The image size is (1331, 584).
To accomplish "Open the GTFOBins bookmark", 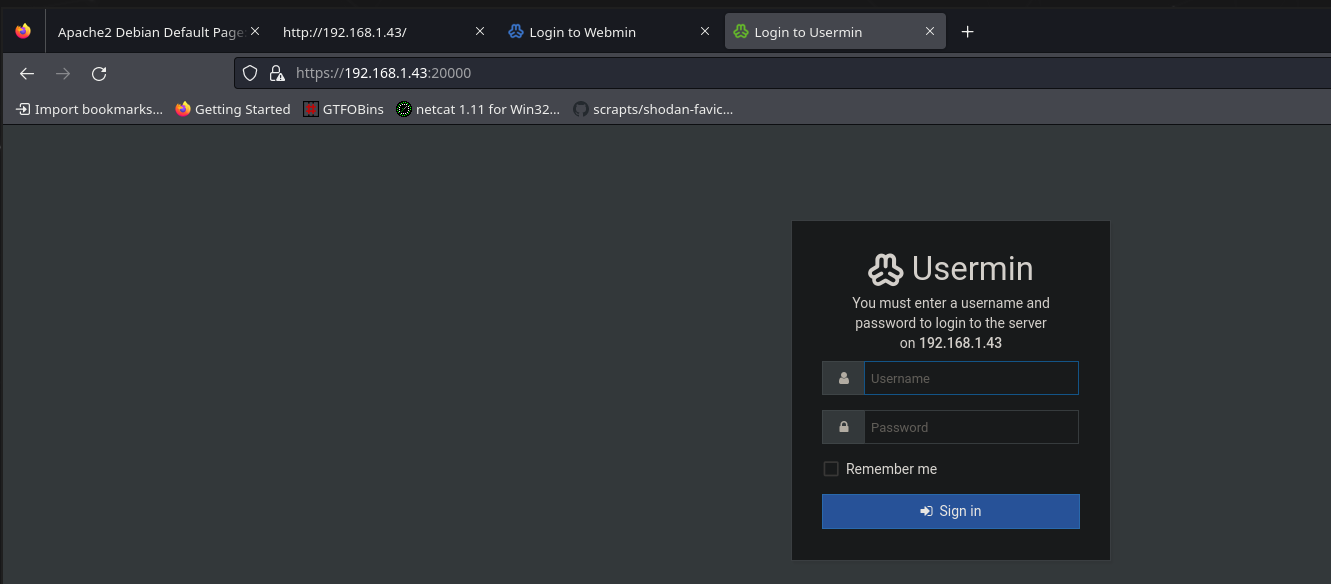I will (x=344, y=109).
